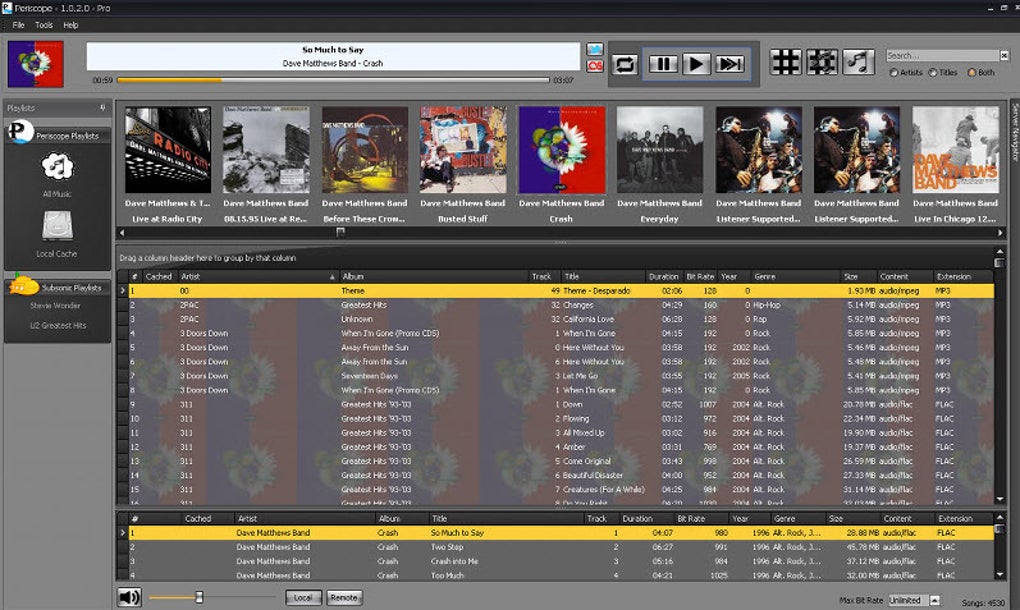1020x610 pixels.
Task: Clear the search box with X
Action: click(x=1004, y=55)
